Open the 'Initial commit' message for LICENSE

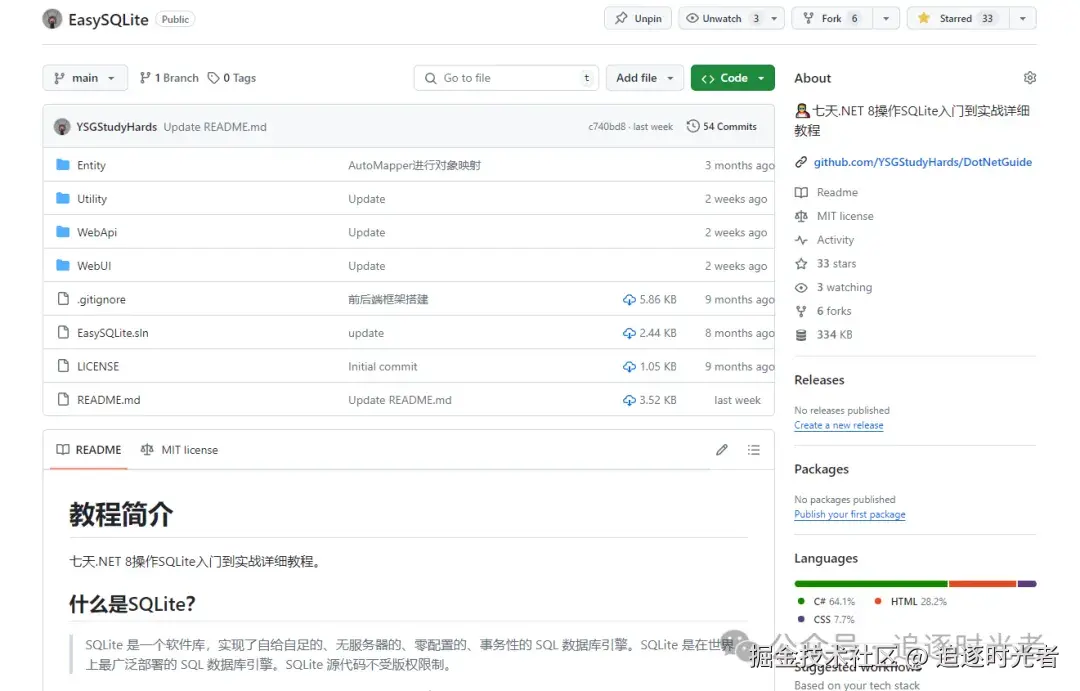tap(382, 367)
